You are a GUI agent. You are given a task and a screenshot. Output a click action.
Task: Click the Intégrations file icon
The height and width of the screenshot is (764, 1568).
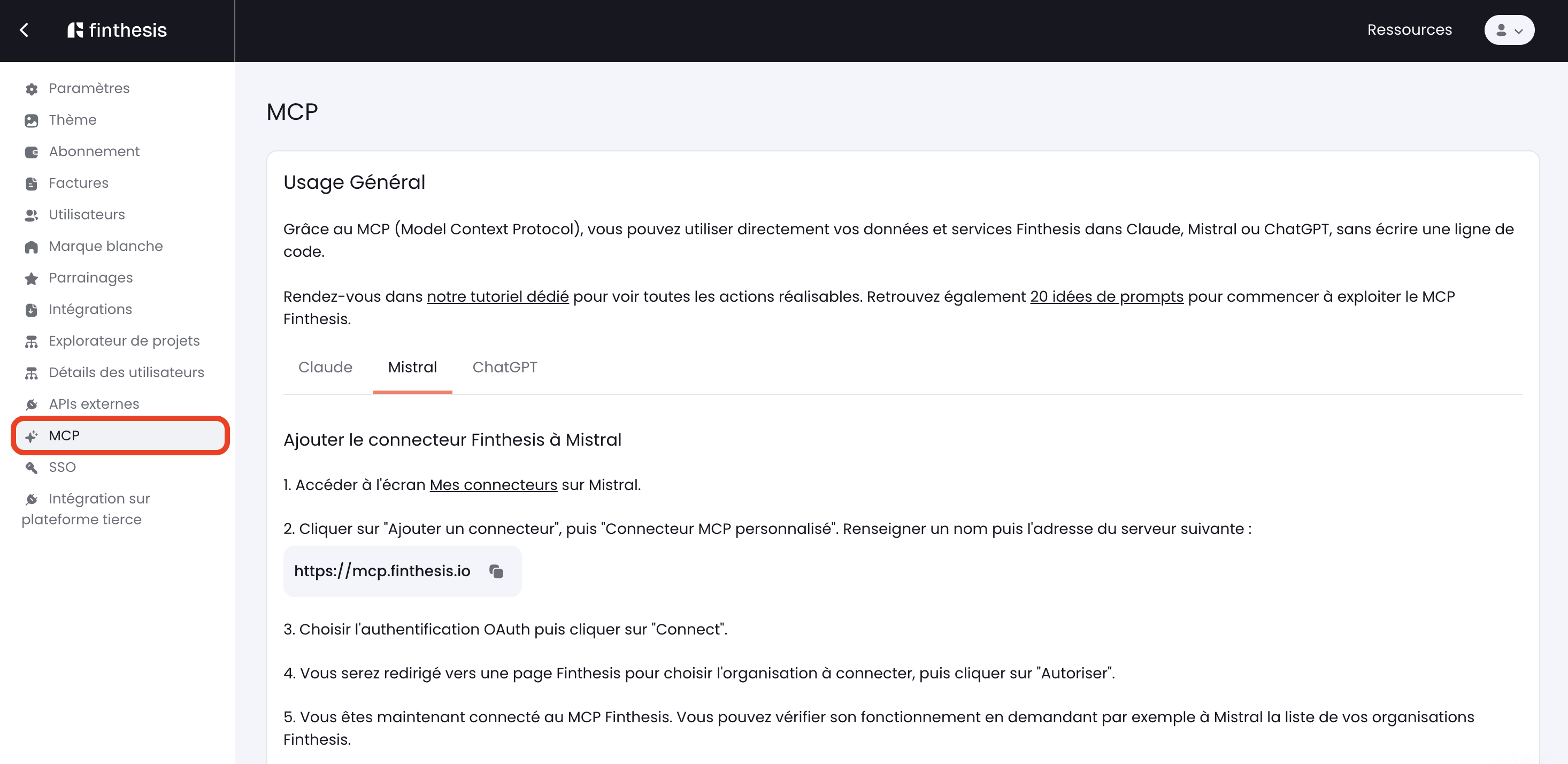32,310
